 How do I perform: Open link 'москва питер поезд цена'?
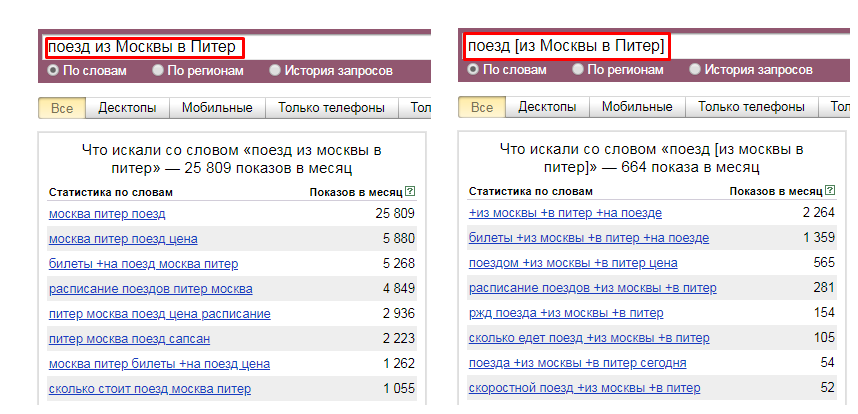click(123, 239)
